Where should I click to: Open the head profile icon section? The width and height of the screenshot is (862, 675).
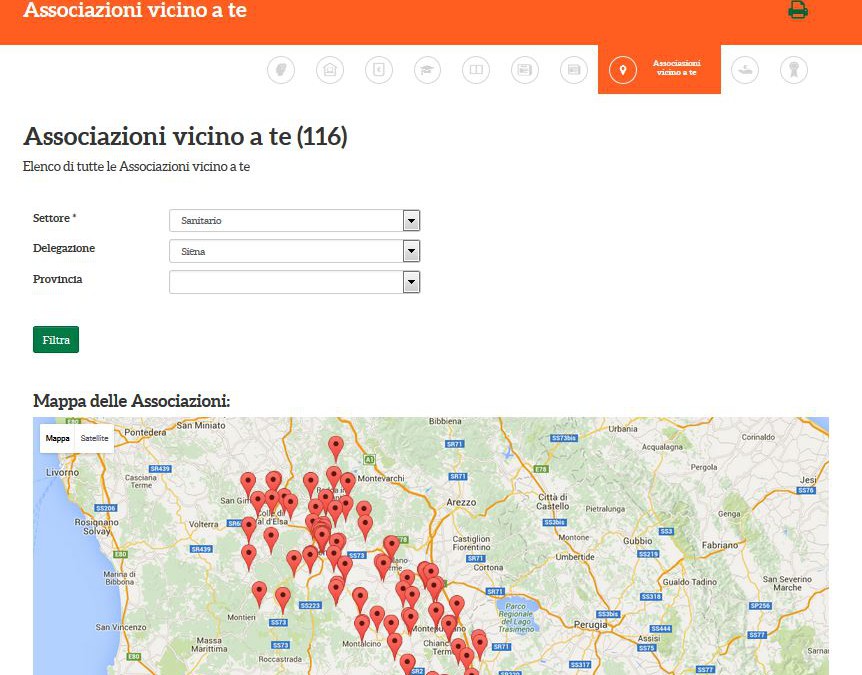pos(281,70)
